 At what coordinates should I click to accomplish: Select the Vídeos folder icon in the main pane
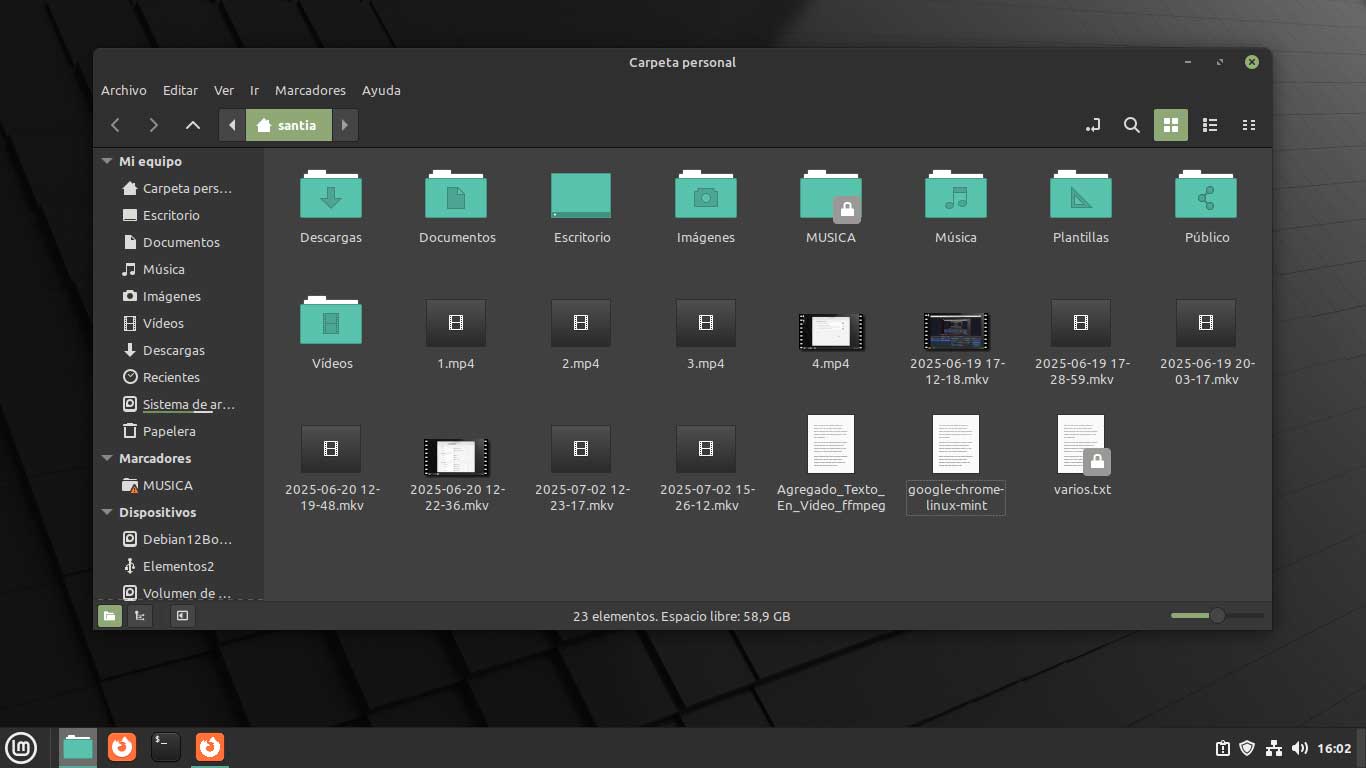click(x=331, y=321)
